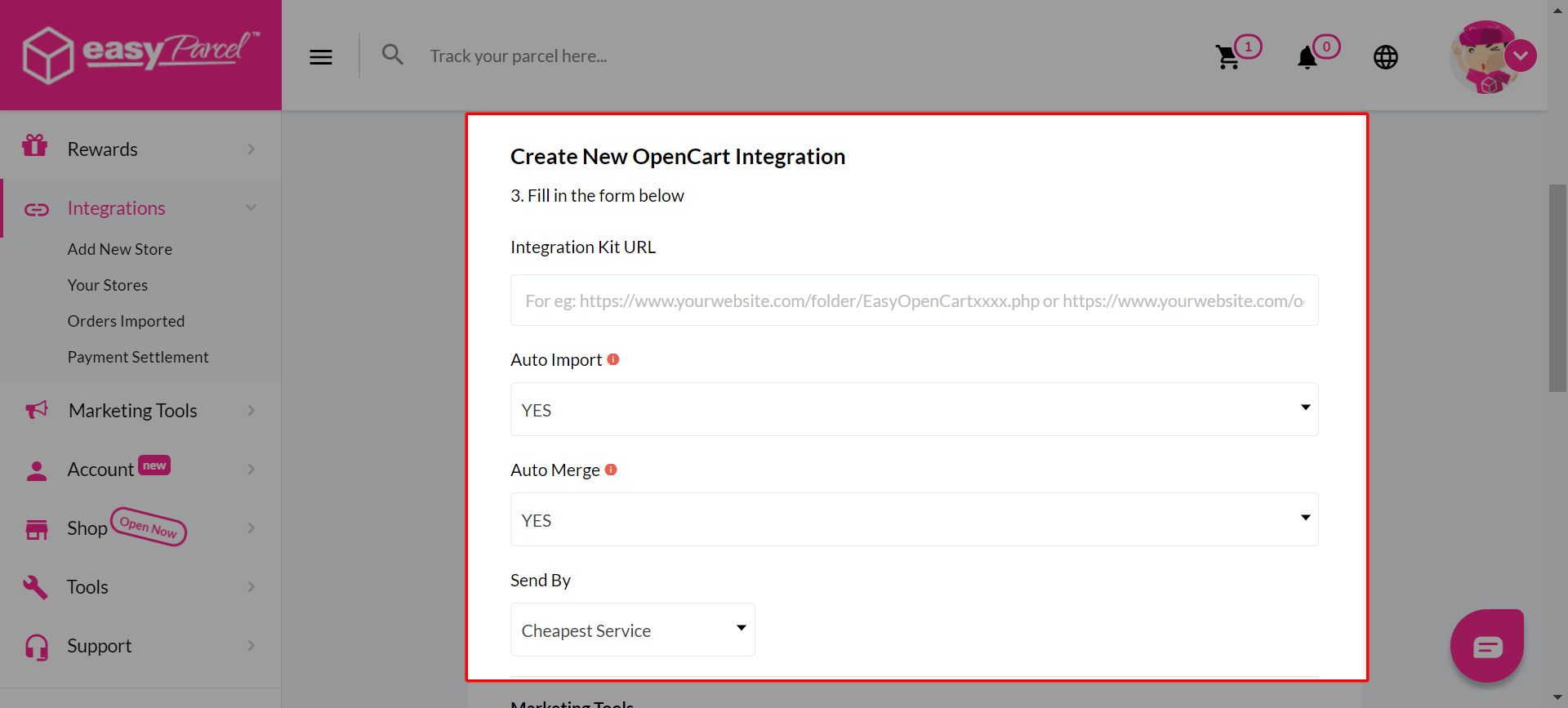Toggle the hamburger menu icon

[x=321, y=57]
